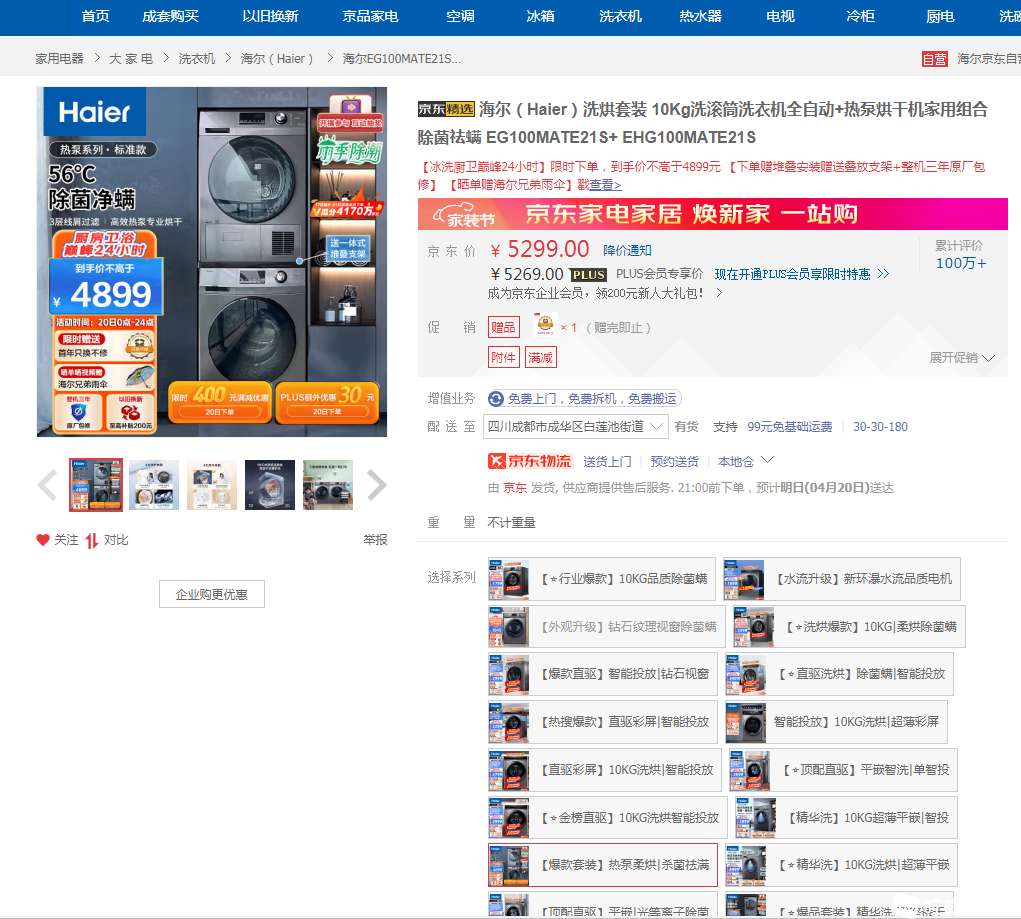
Task: Click 现在开通PLUS会员享限时特惠 link
Action: point(802,274)
